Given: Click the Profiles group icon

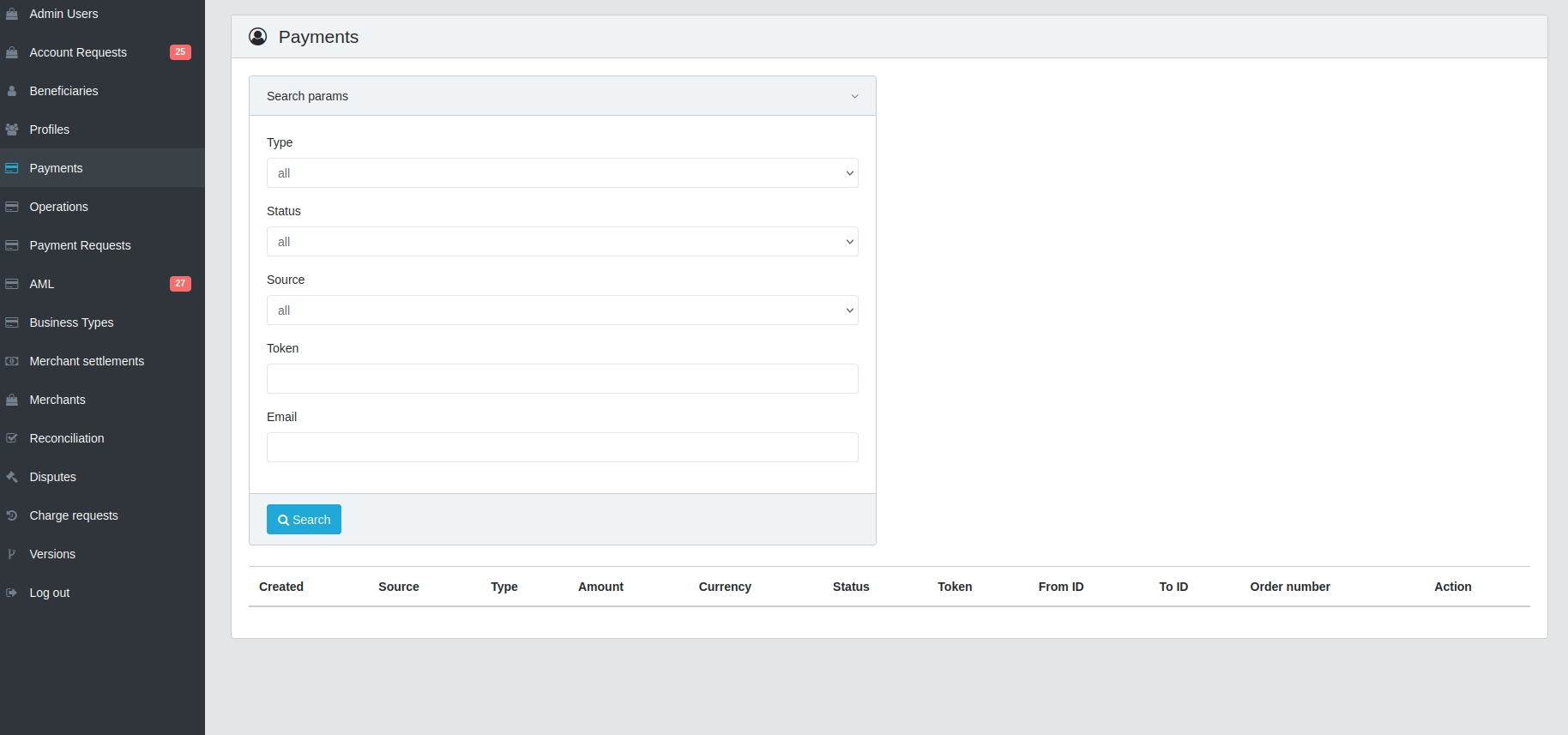Looking at the screenshot, I should (12, 130).
